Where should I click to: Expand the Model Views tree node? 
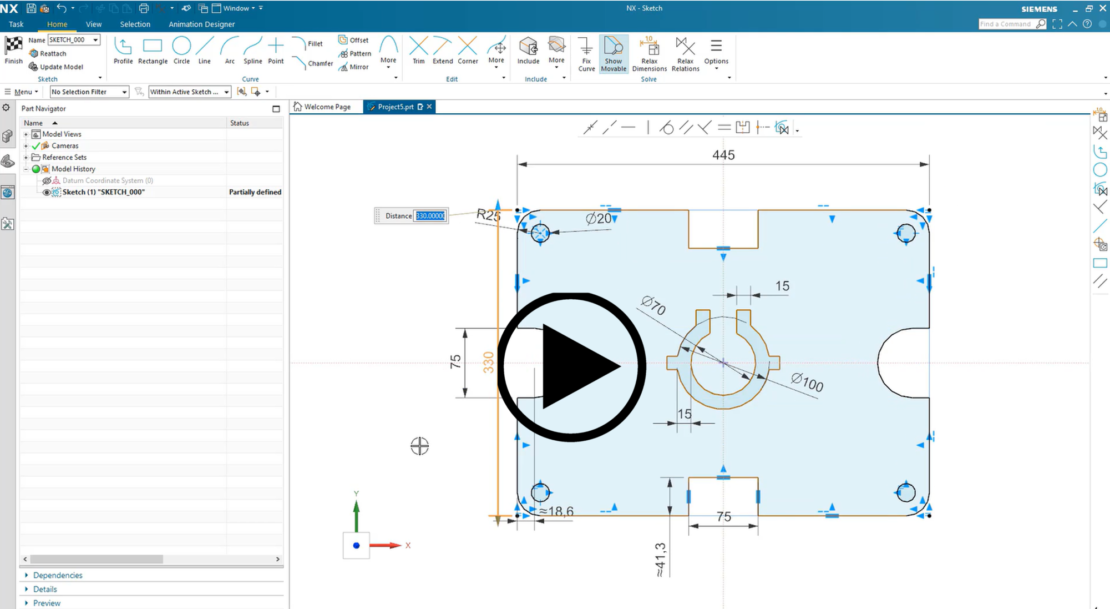coord(26,134)
